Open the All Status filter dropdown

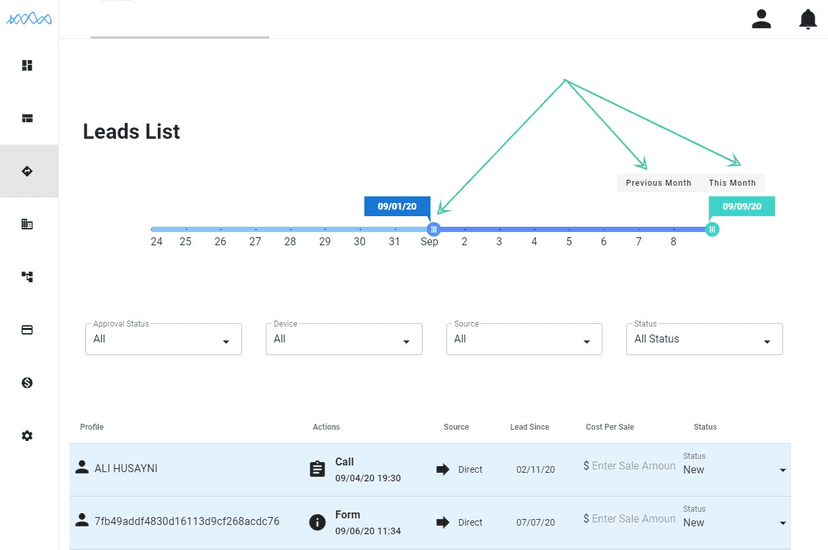(x=704, y=339)
